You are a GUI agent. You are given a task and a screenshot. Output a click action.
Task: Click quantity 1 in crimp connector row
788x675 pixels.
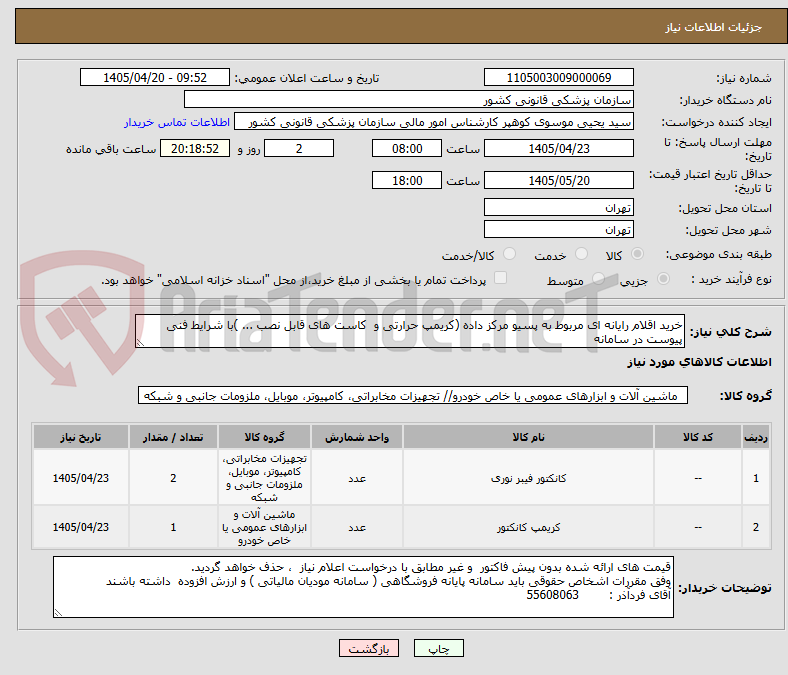[173, 527]
